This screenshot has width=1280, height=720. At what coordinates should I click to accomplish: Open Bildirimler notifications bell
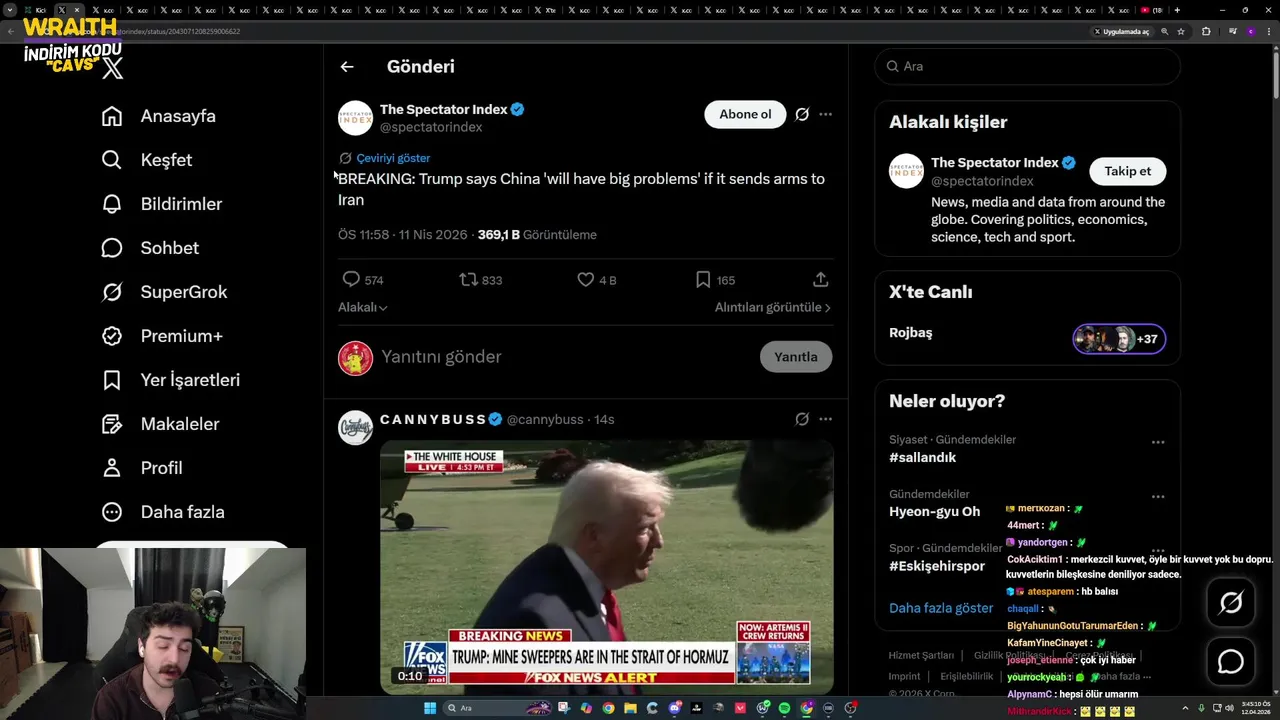pos(112,204)
